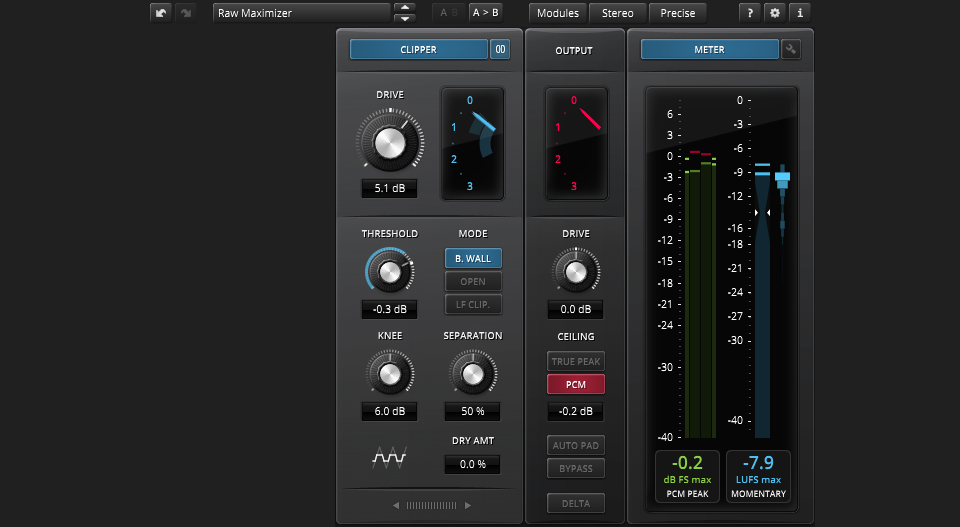Click the KNEE knob
Screen dimensions: 960x527
(390, 373)
